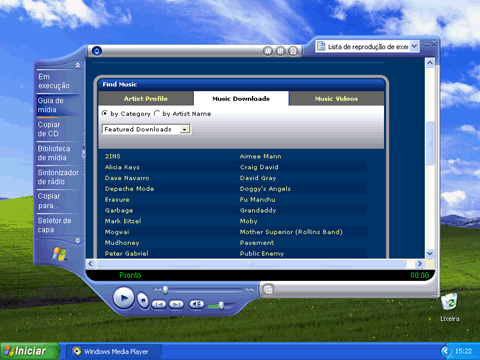Click Fu Manchu in the list
The height and width of the screenshot is (360, 480).
click(x=258, y=200)
